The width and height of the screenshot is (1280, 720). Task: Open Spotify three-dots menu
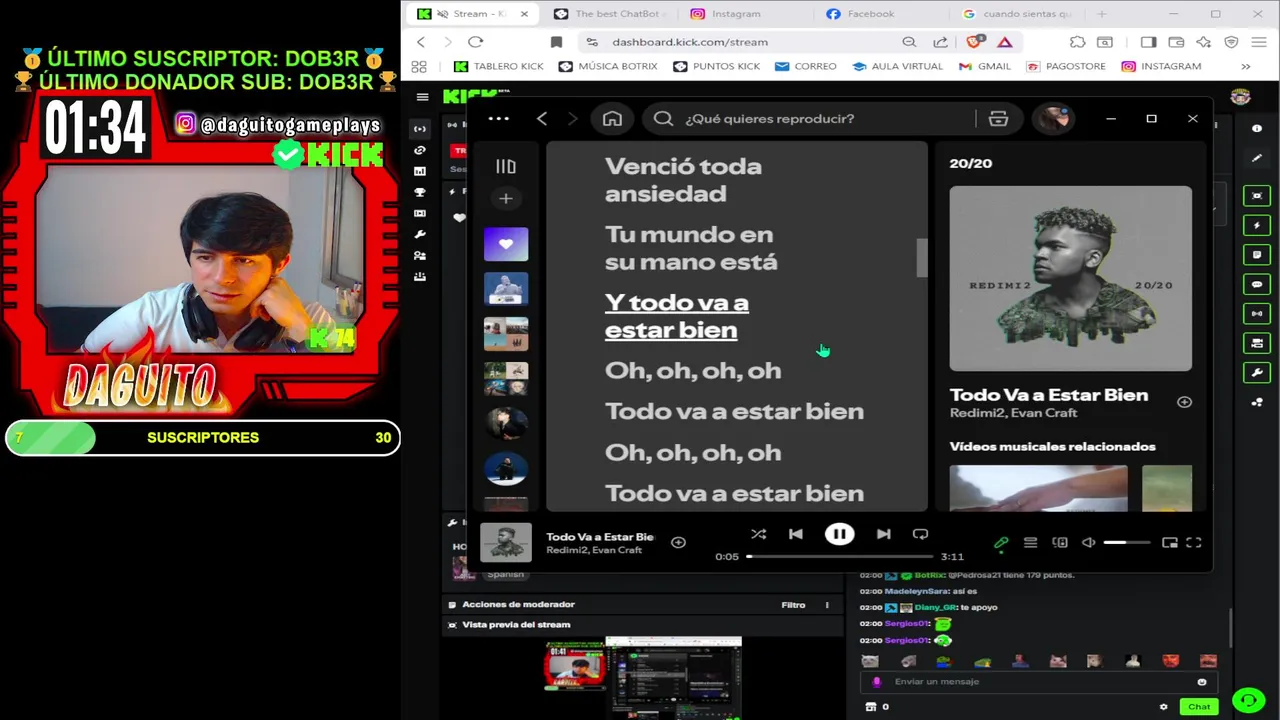click(498, 118)
